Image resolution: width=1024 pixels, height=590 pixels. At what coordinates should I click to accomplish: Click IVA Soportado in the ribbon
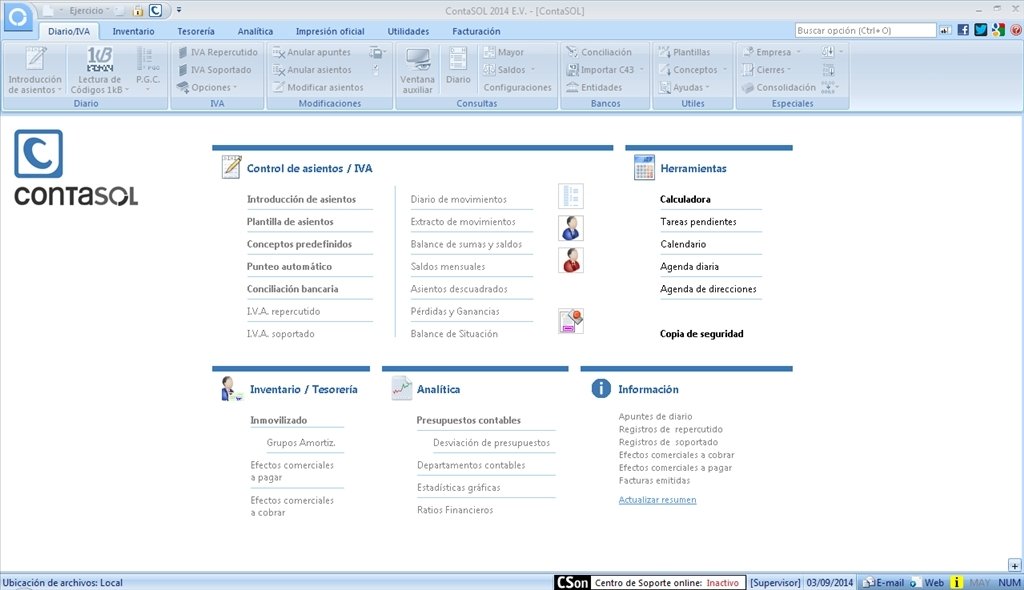pyautogui.click(x=214, y=70)
